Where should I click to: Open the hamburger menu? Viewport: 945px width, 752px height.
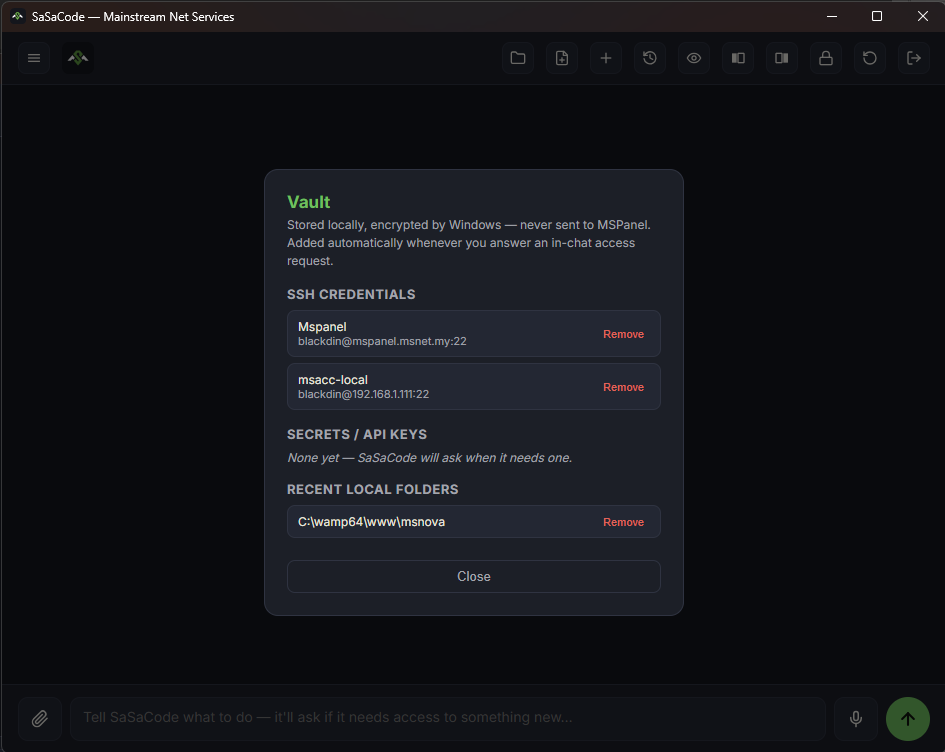coord(34,58)
